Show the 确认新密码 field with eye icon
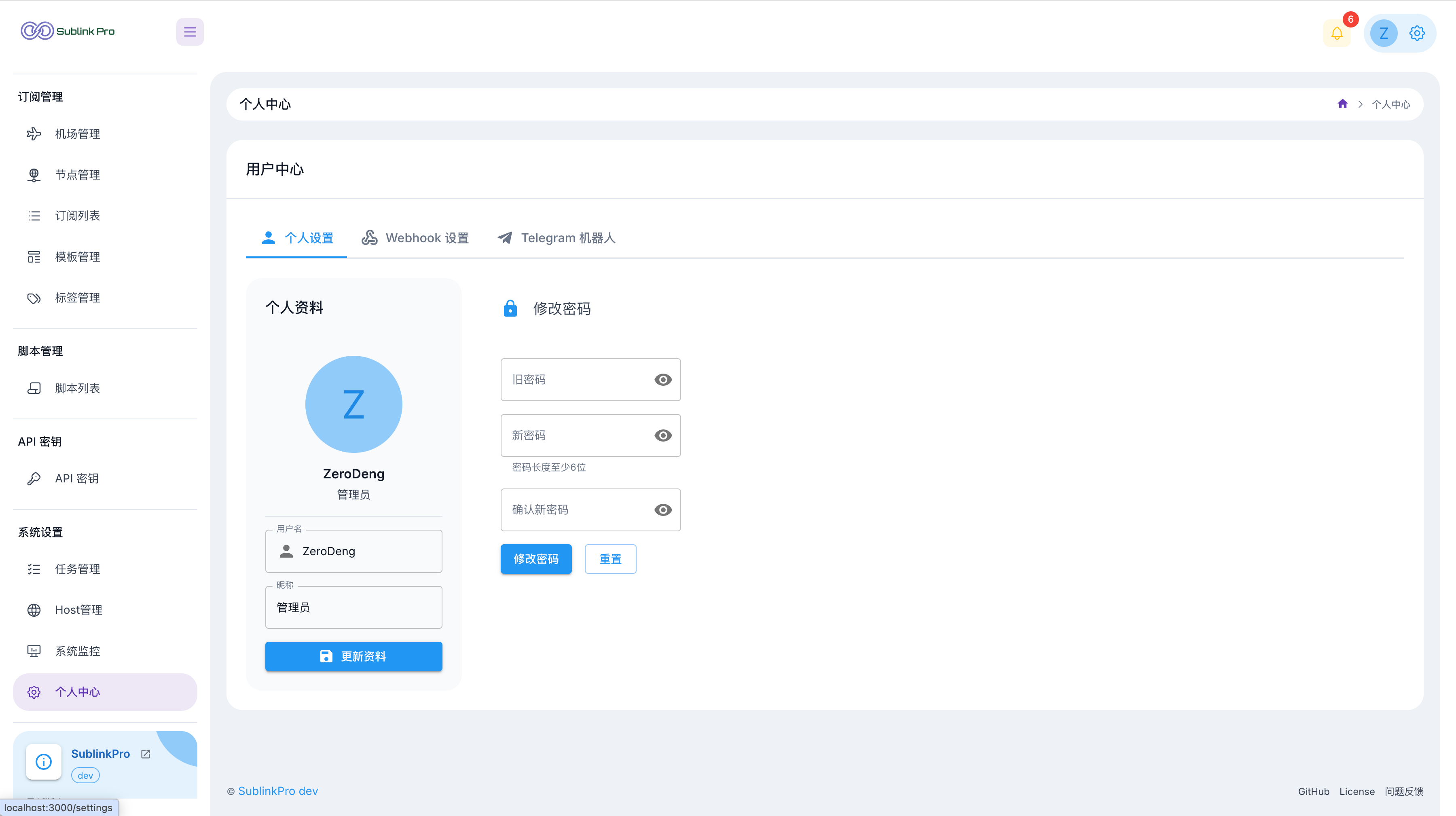 663,510
